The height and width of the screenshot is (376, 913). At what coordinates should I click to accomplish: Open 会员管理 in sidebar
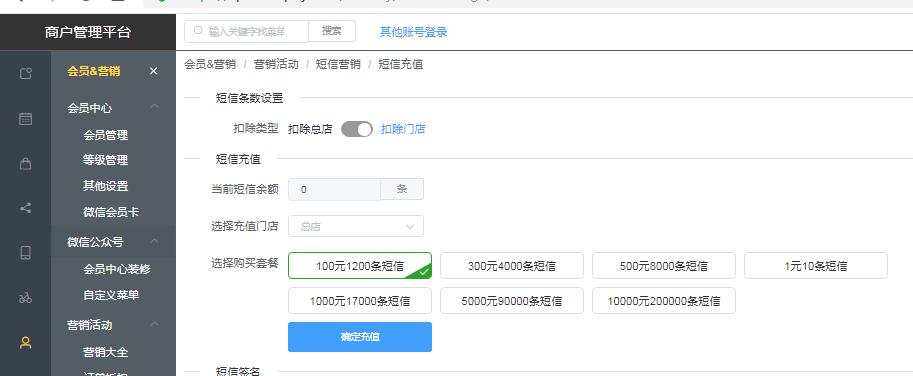105,135
